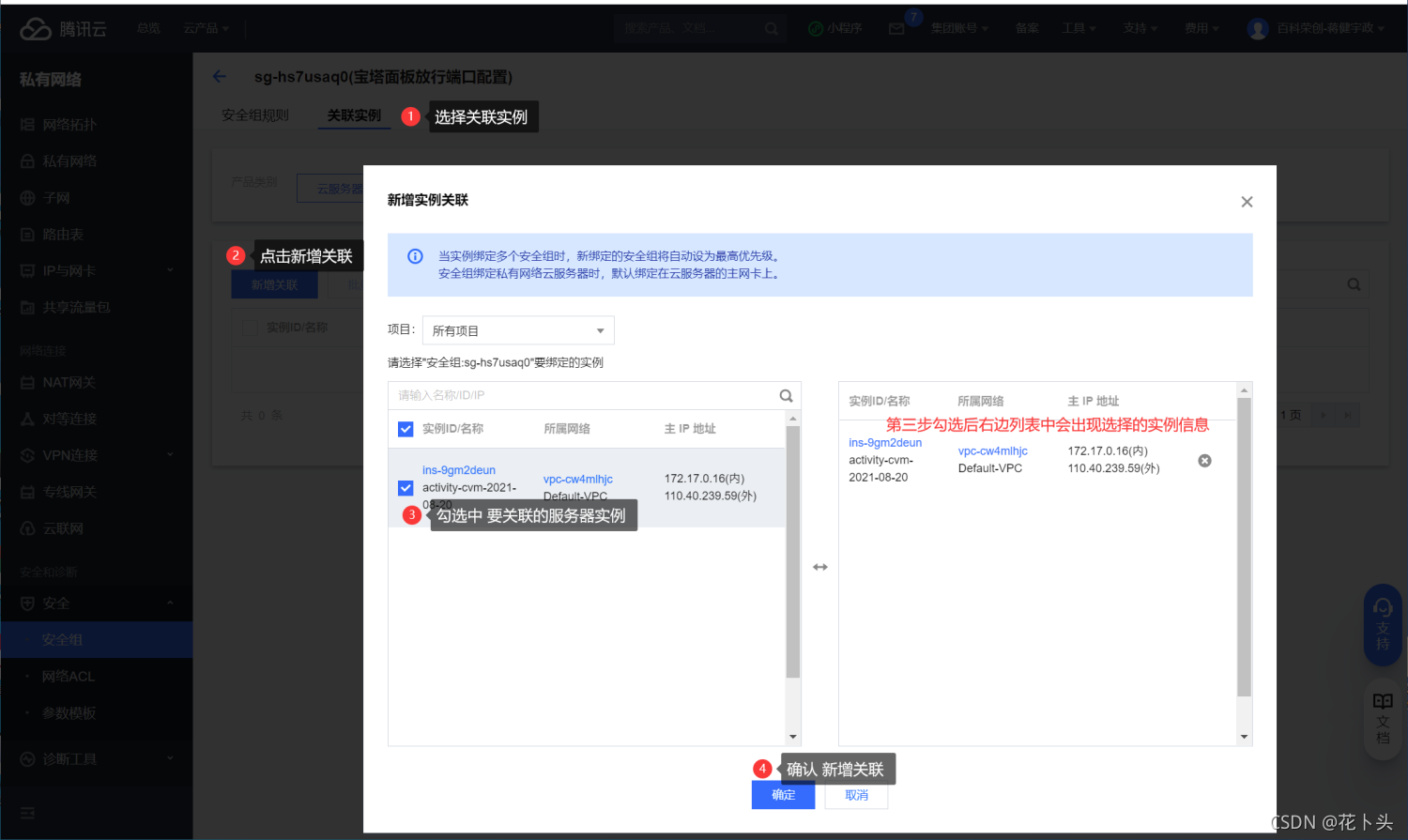
Task: Open the 所有项目 project dropdown
Action: 518,330
